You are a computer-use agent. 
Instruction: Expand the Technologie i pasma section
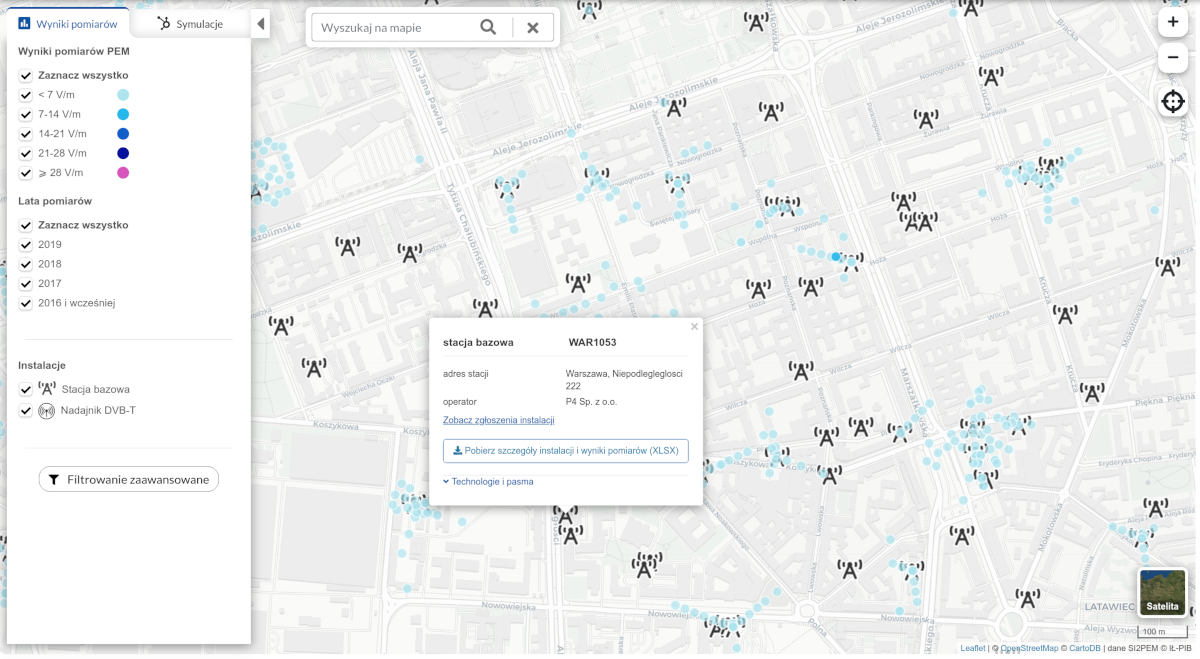[x=488, y=481]
